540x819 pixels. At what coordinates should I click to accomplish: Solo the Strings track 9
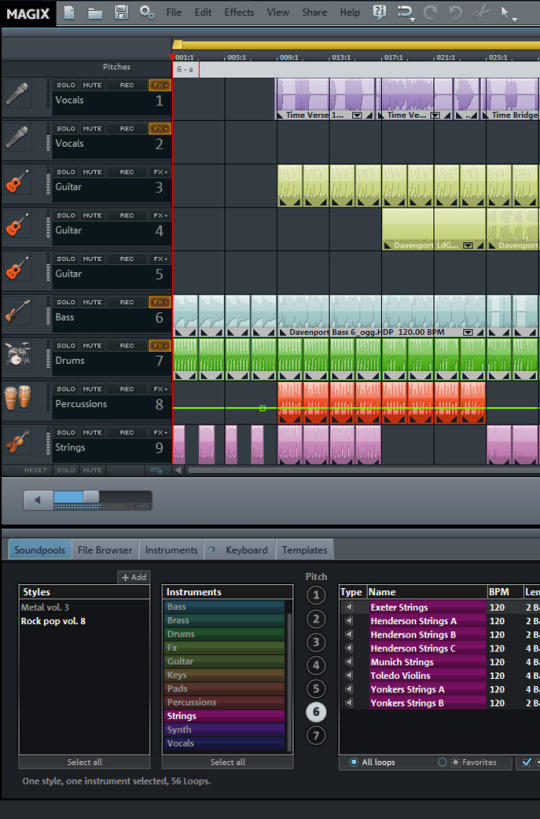66,432
